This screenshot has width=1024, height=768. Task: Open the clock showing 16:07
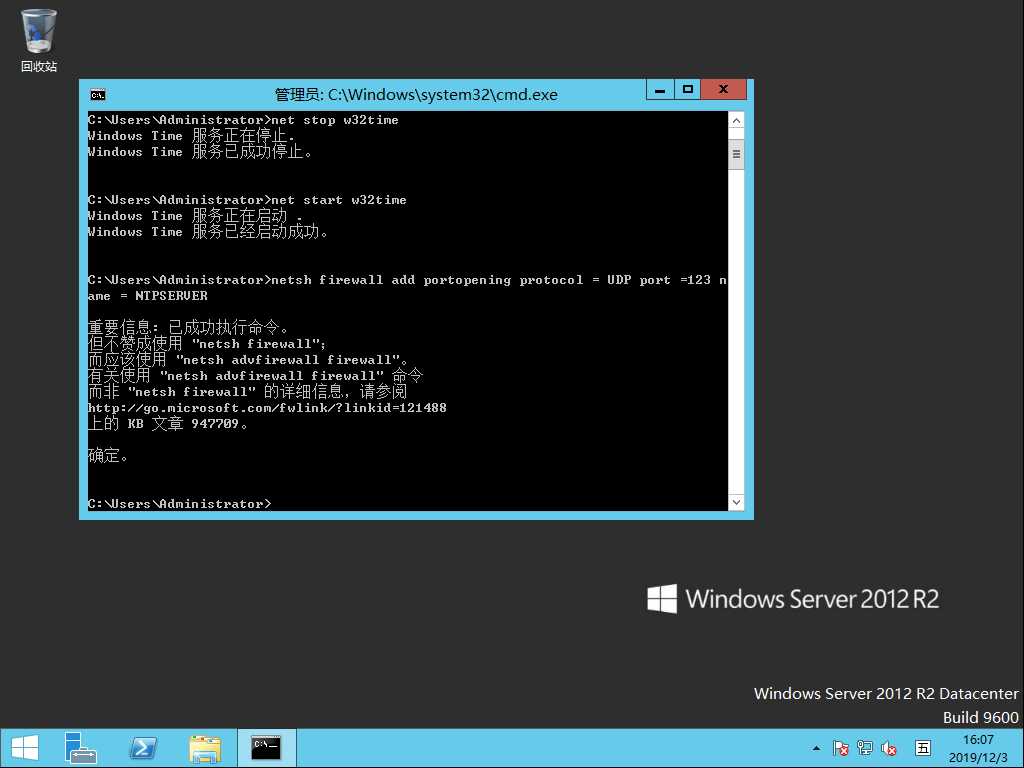978,748
